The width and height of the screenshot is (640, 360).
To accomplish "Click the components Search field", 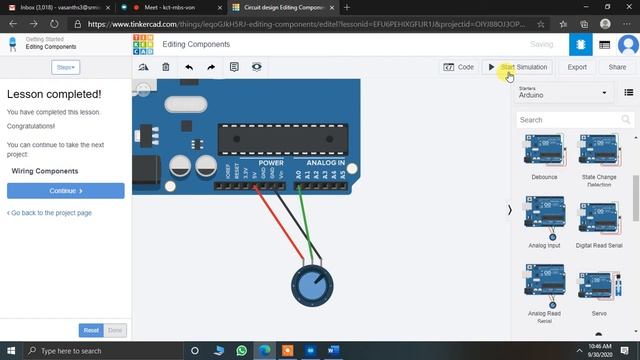I will (x=569, y=120).
